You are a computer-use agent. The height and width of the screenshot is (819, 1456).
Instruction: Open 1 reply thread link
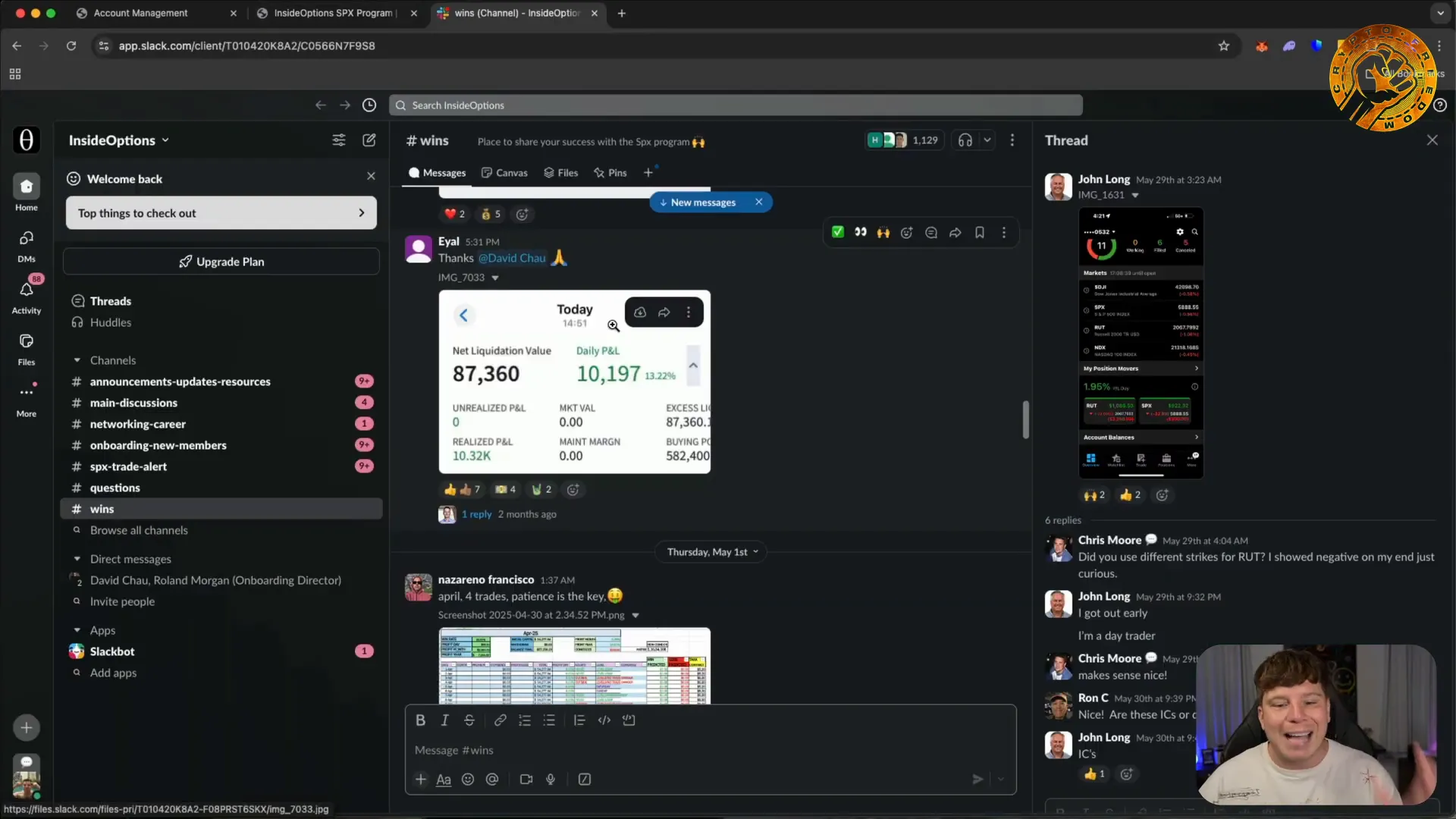point(477,514)
